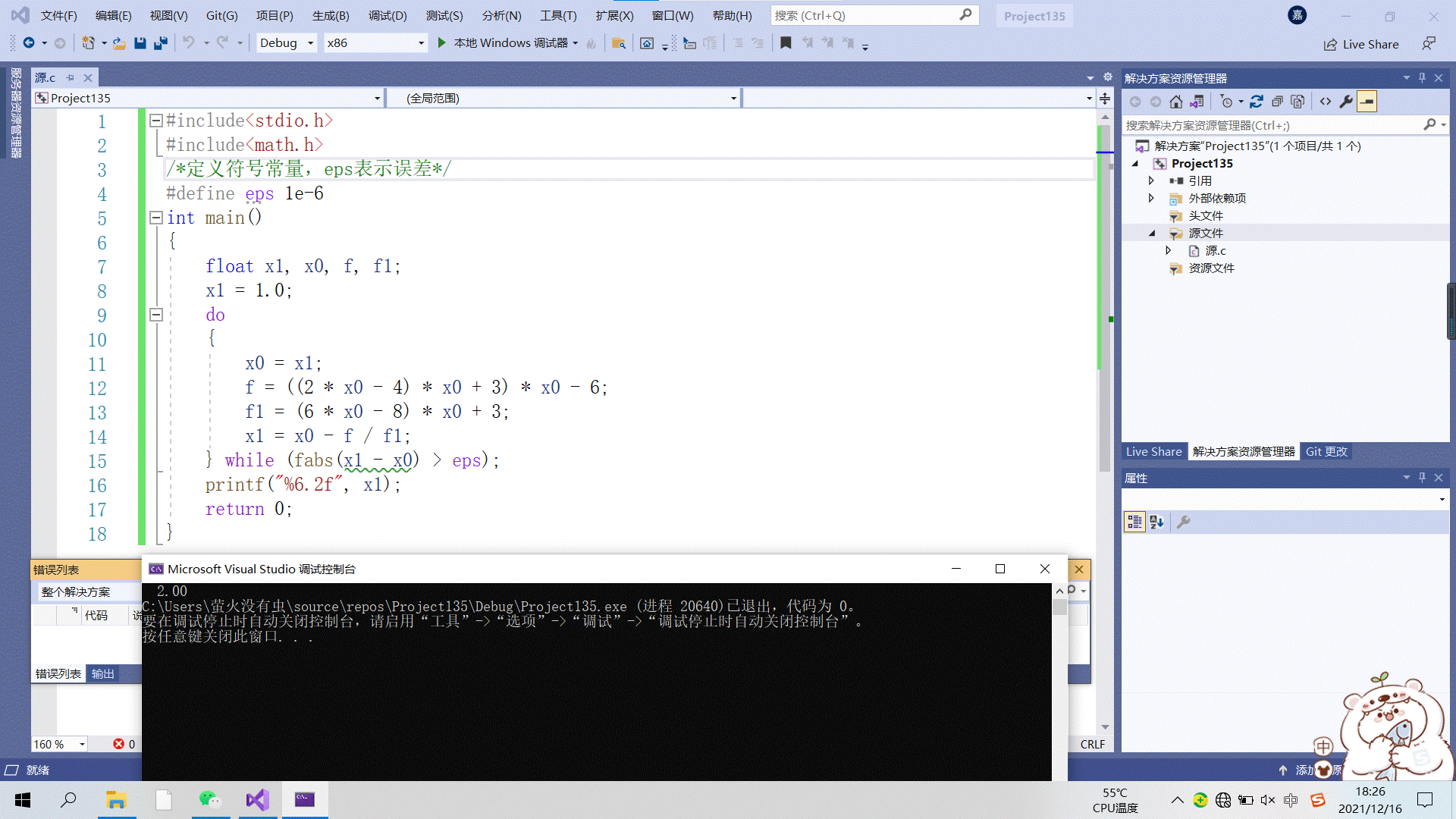
Task: Open the 调试(D) menu
Action: pos(388,15)
